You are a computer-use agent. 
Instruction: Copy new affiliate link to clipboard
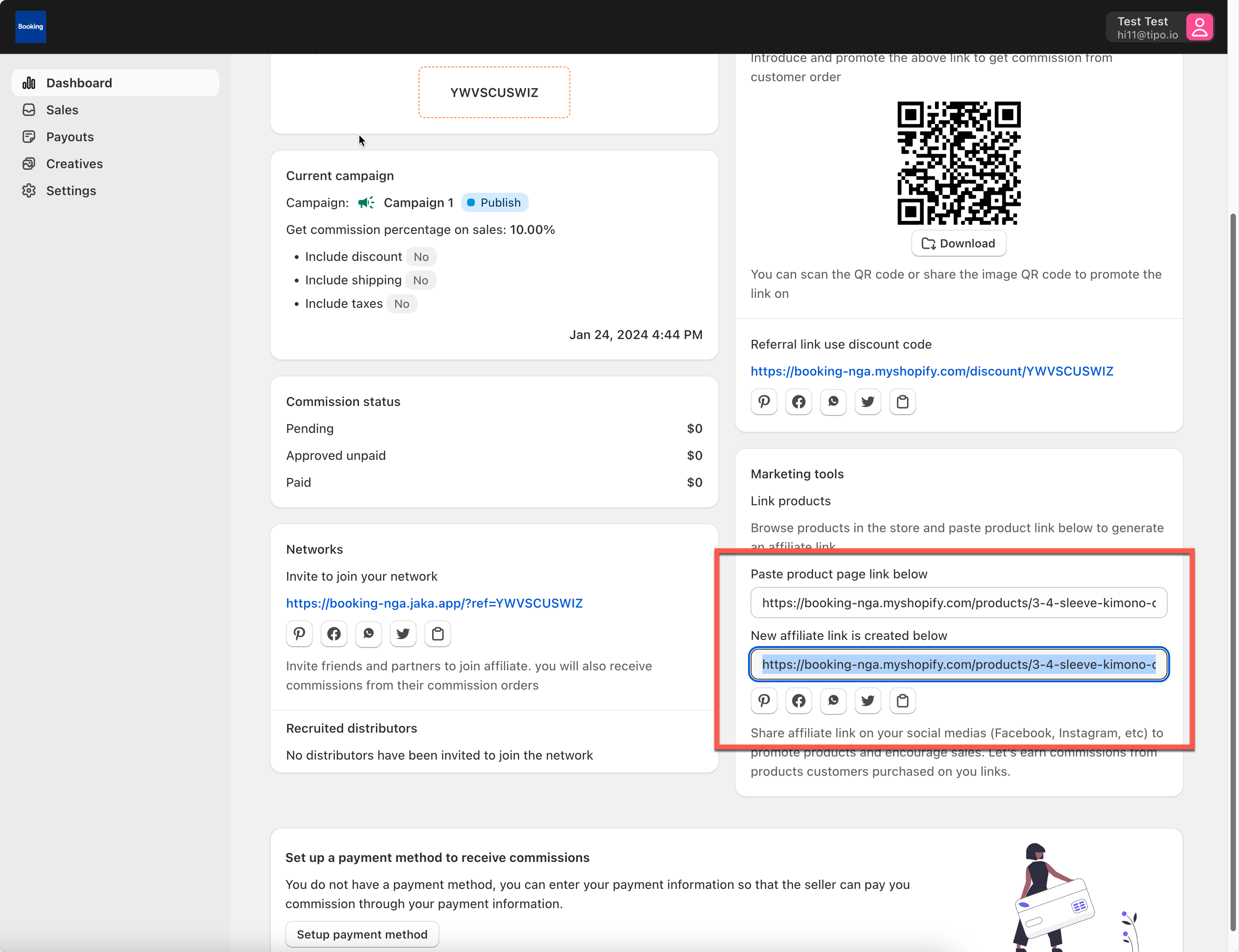902,701
